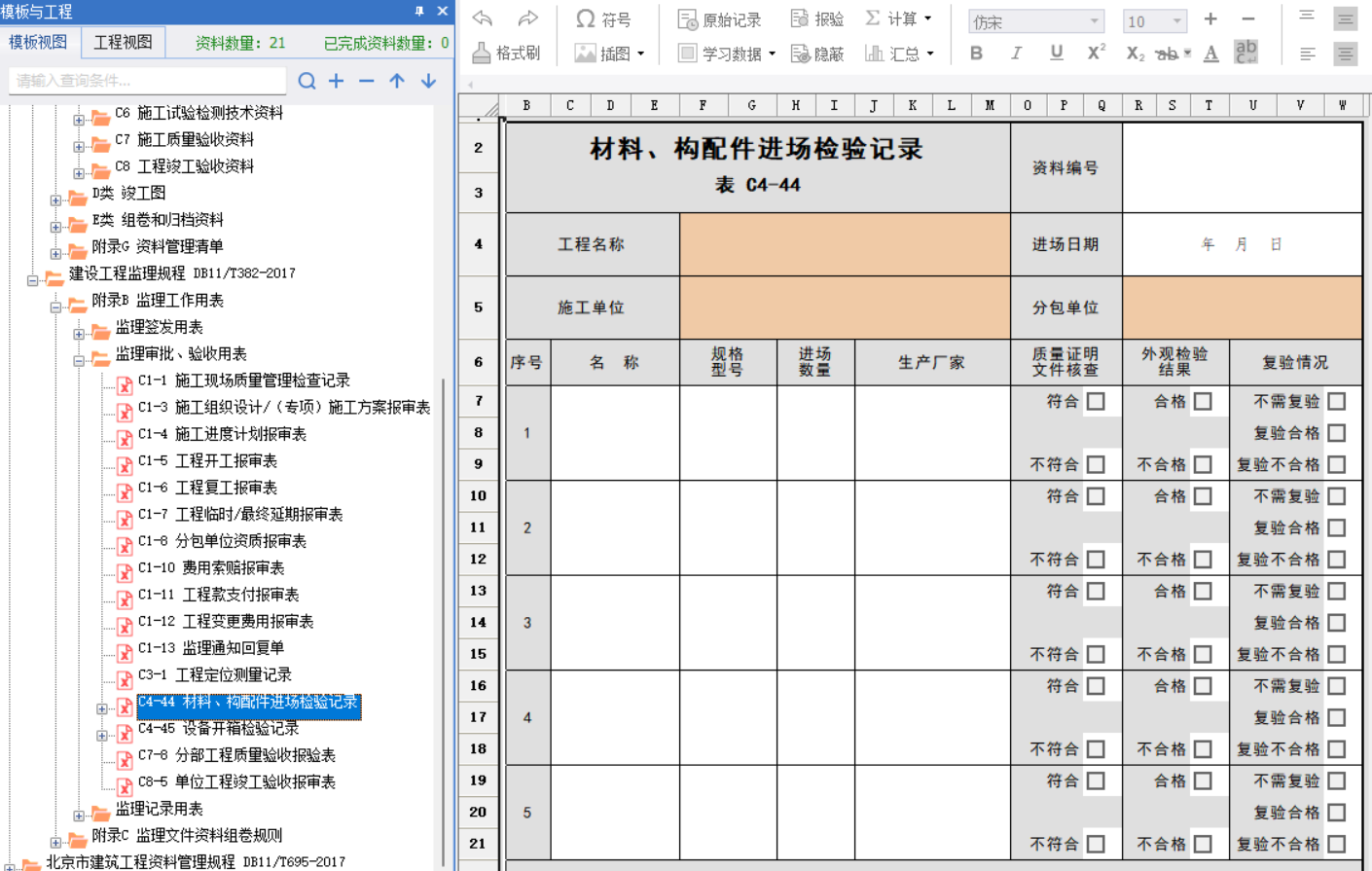This screenshot has width=1372, height=871.
Task: Open C1-8 分包单位资质报审表
Action: tap(222, 541)
